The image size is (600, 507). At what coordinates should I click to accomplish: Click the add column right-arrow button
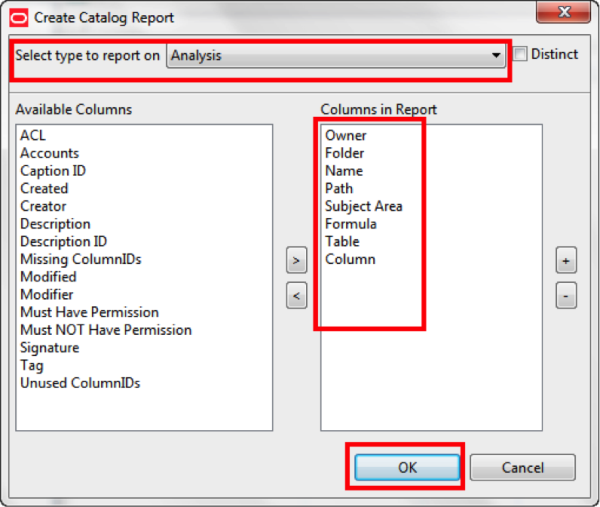[x=296, y=262]
